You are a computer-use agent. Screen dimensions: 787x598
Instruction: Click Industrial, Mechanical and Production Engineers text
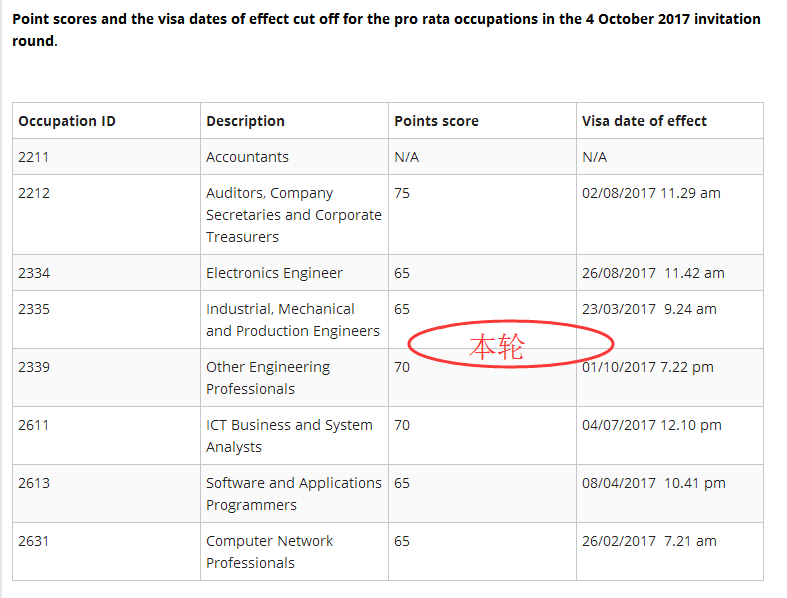pyautogui.click(x=292, y=320)
